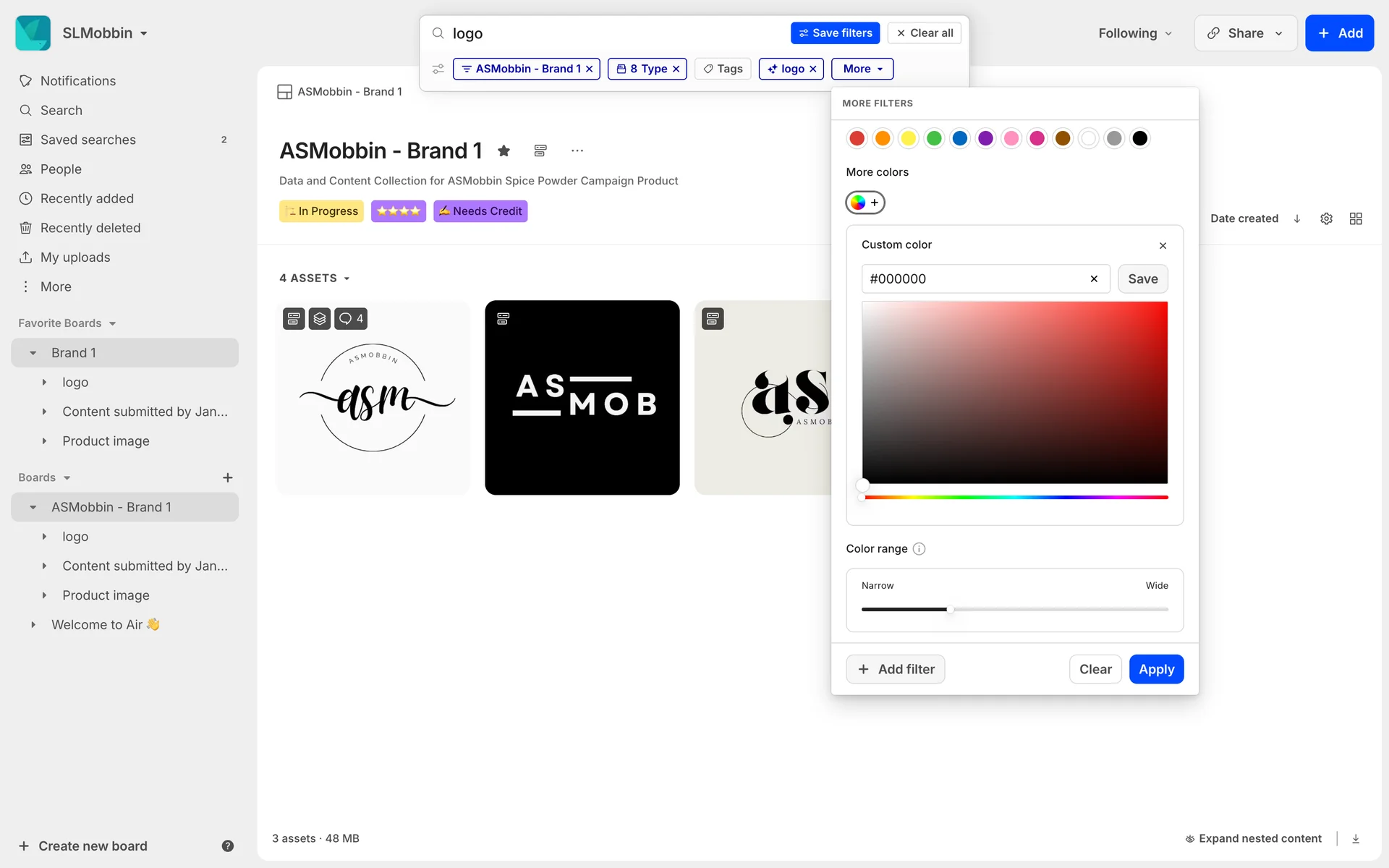The height and width of the screenshot is (868, 1389).
Task: Open the Following dropdown
Action: click(x=1134, y=33)
